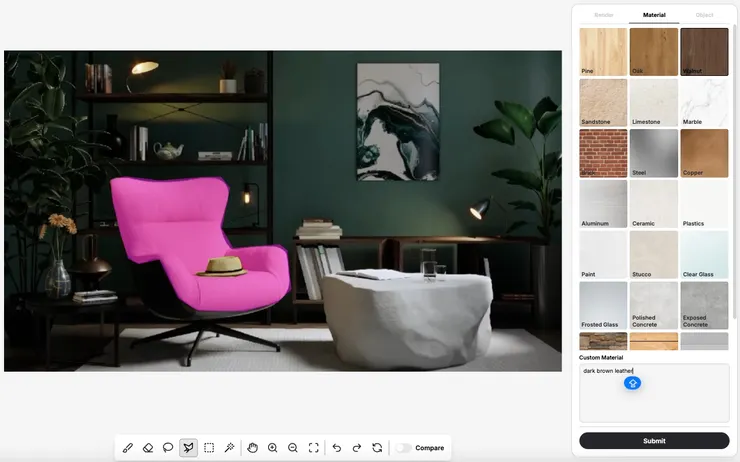Choose the Limestone material swatch
The width and height of the screenshot is (740, 462).
pos(654,102)
